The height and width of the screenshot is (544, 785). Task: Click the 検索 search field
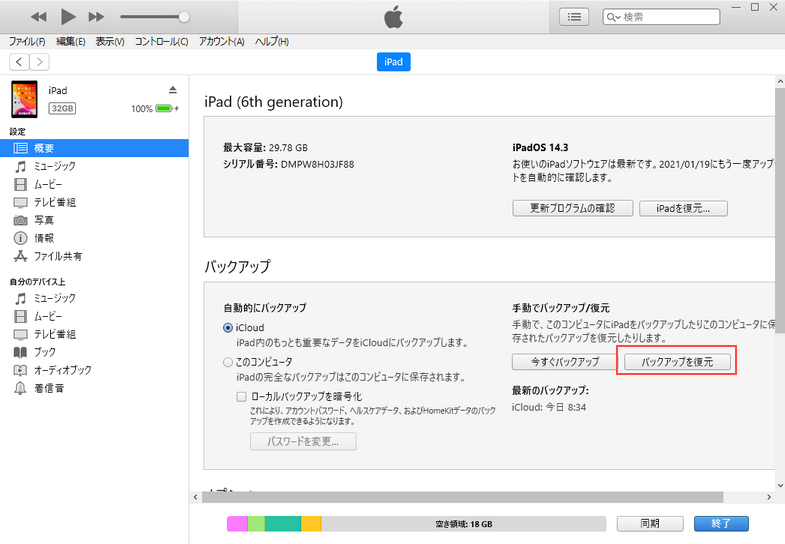point(661,17)
